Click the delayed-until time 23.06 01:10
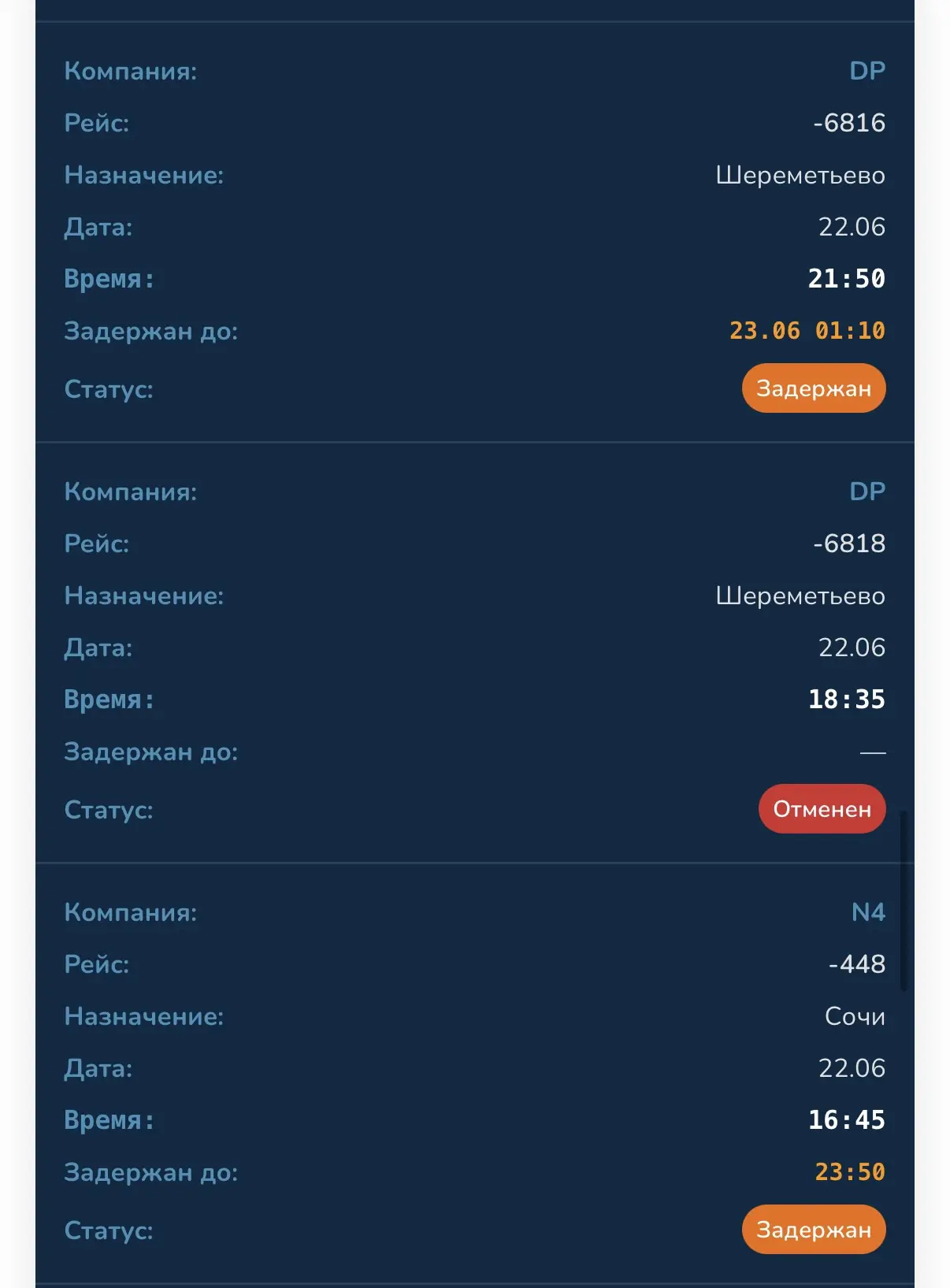 tap(807, 331)
